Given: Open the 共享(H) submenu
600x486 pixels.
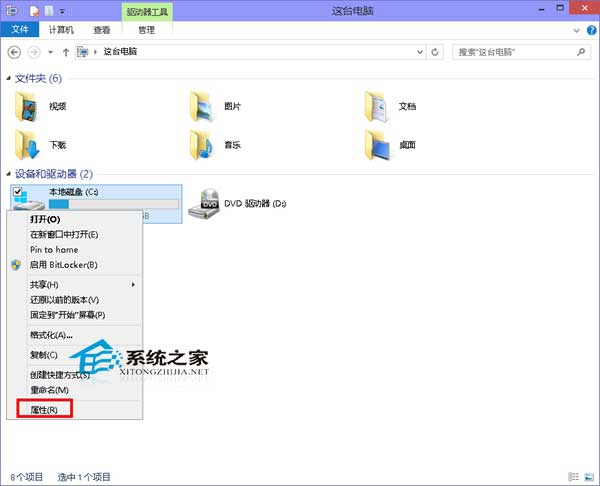Looking at the screenshot, I should pyautogui.click(x=74, y=285).
